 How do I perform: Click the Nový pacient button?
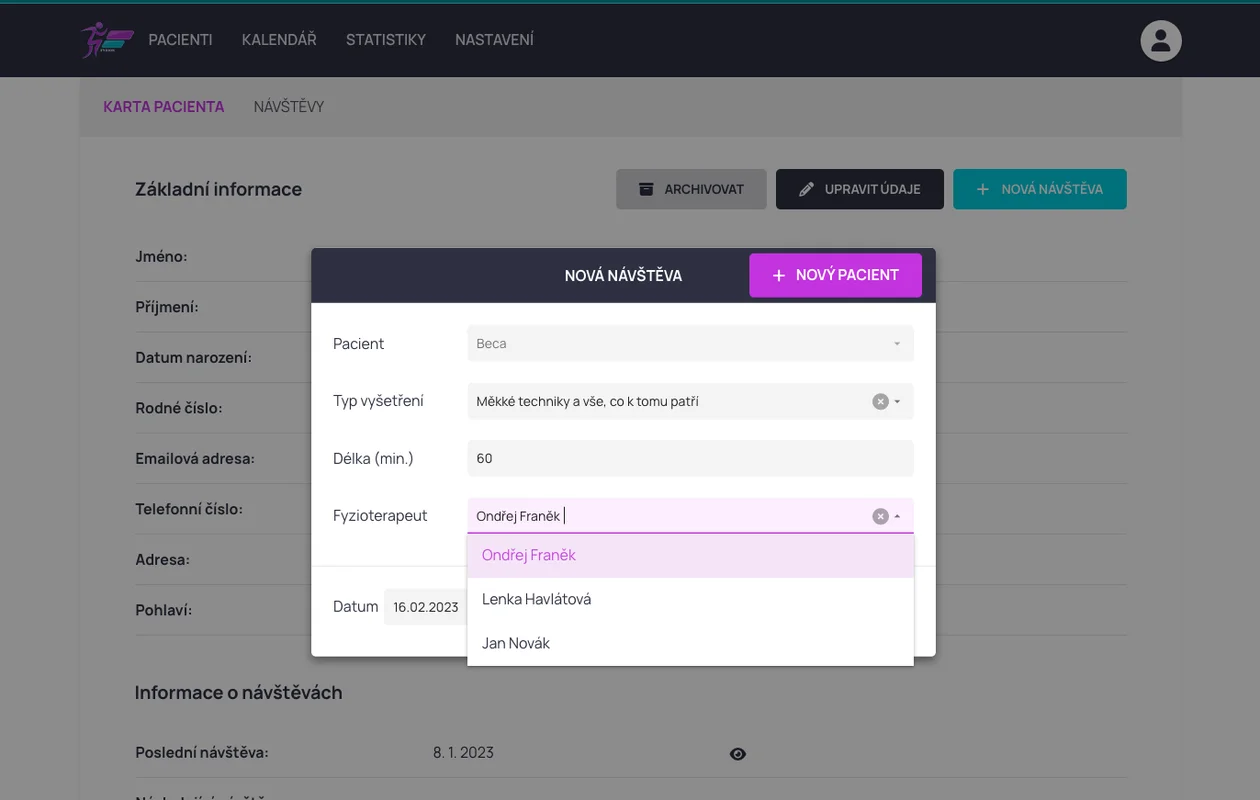[835, 275]
